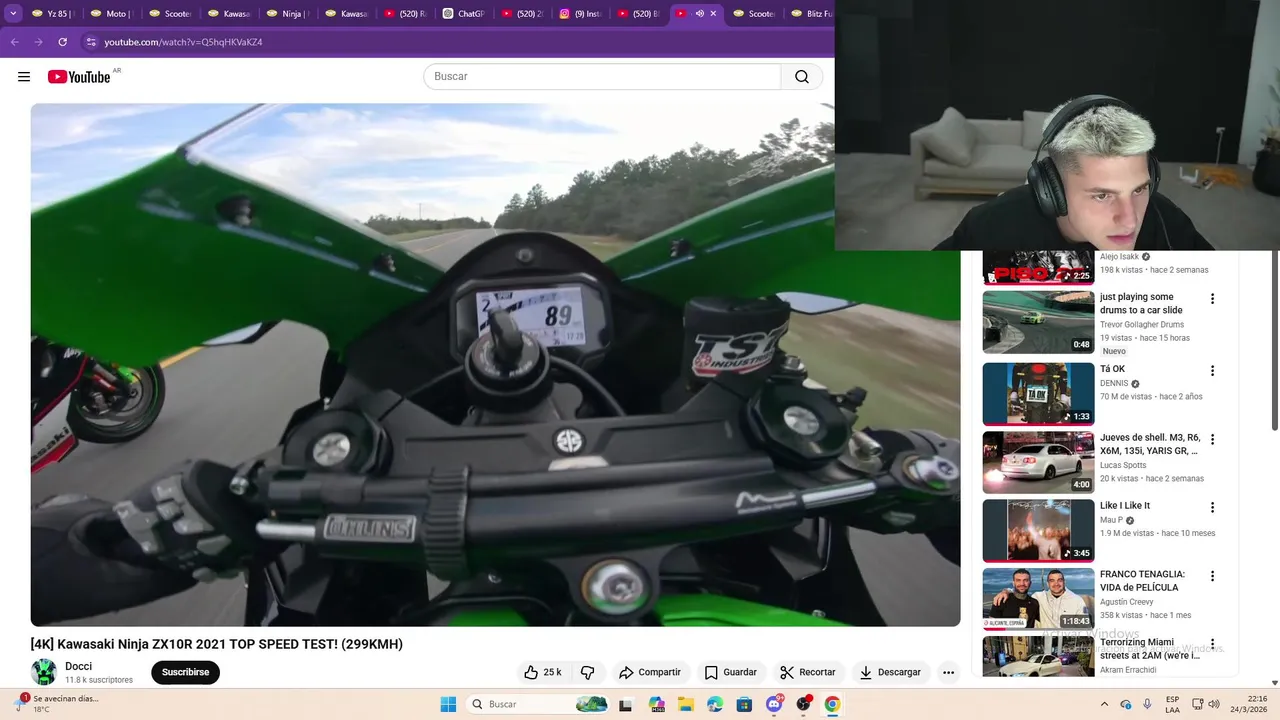Screen dimensions: 1280x720
Task: Click the microphone tray icon
Action: point(1147,704)
